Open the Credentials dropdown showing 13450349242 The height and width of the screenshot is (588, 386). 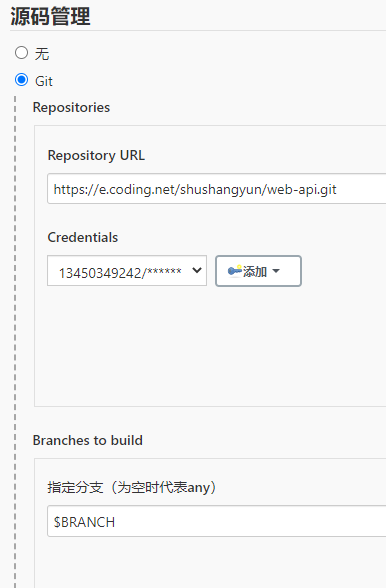[127, 271]
